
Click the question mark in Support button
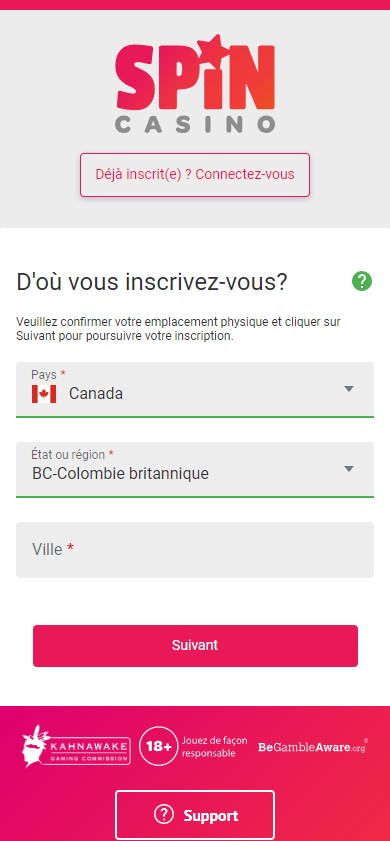tap(164, 815)
